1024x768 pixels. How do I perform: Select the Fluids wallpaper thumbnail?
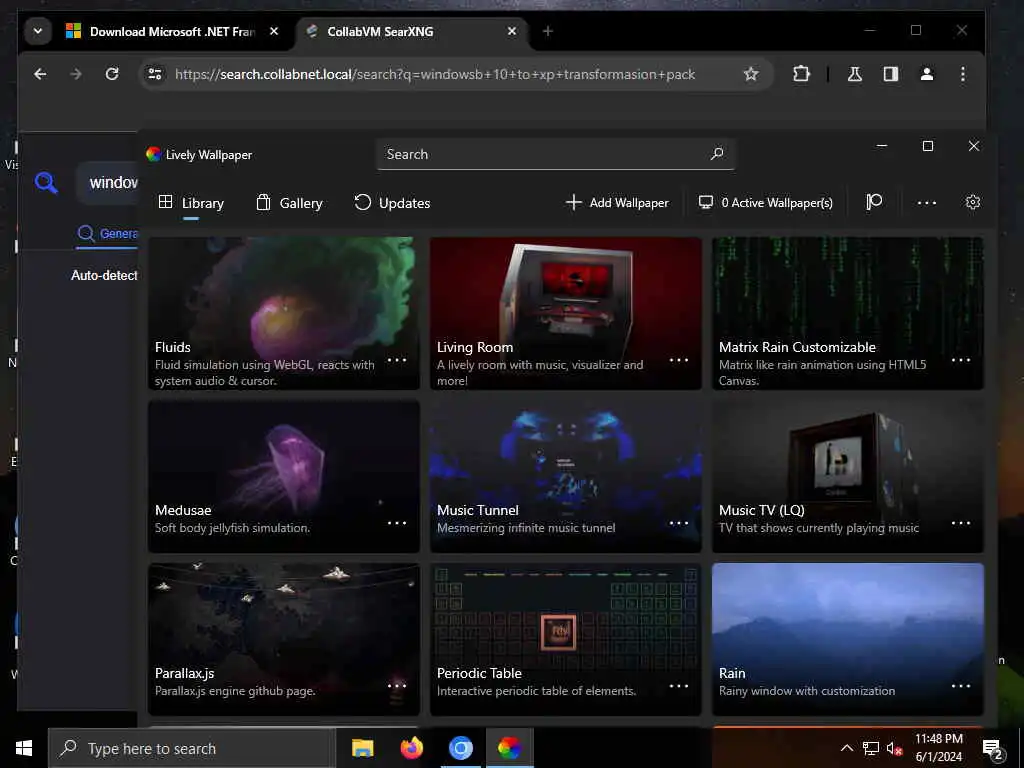[x=283, y=313]
